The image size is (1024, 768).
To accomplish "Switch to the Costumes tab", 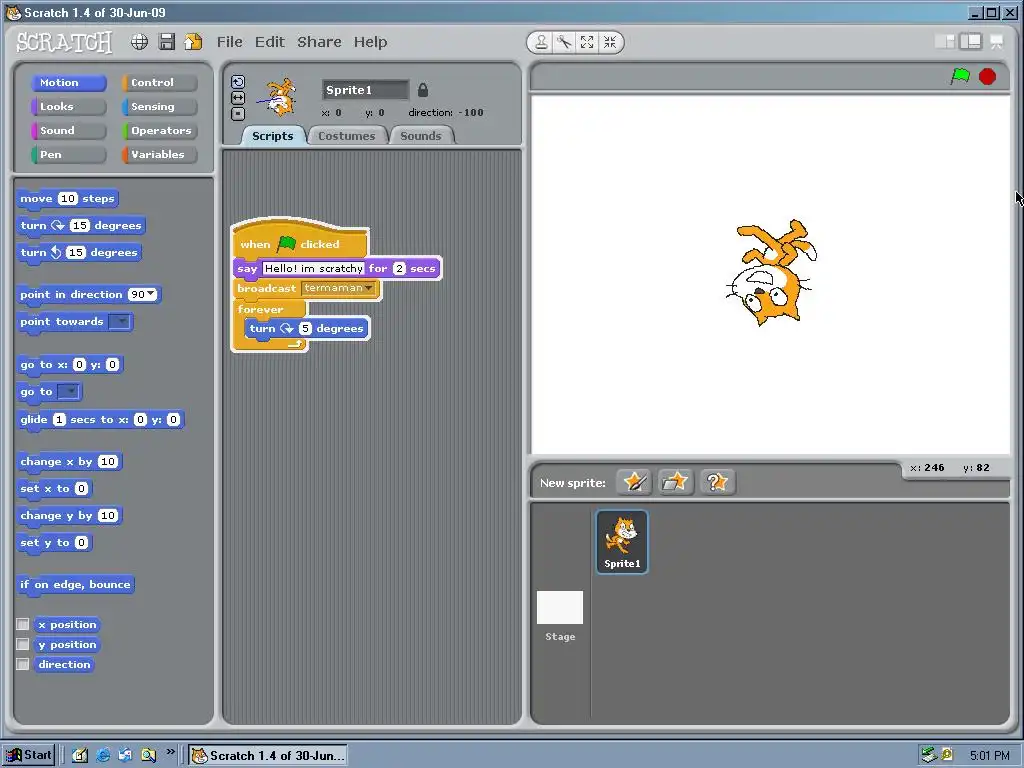I will (x=346, y=136).
